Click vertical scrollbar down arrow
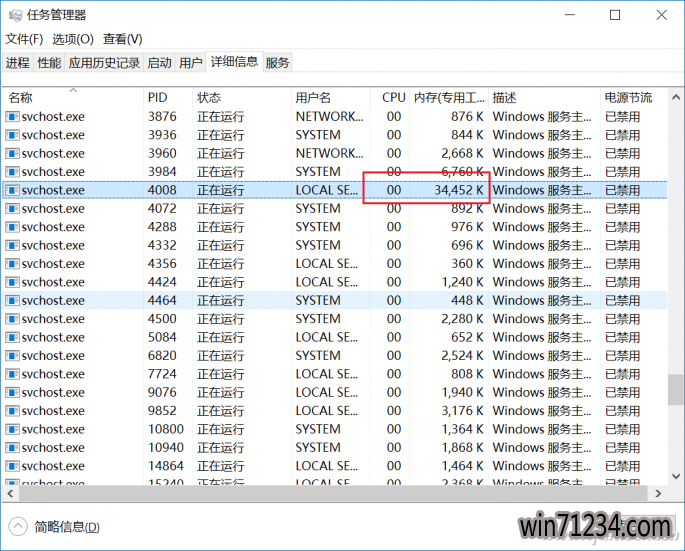Screen dimensions: 685x551 pos(676,476)
